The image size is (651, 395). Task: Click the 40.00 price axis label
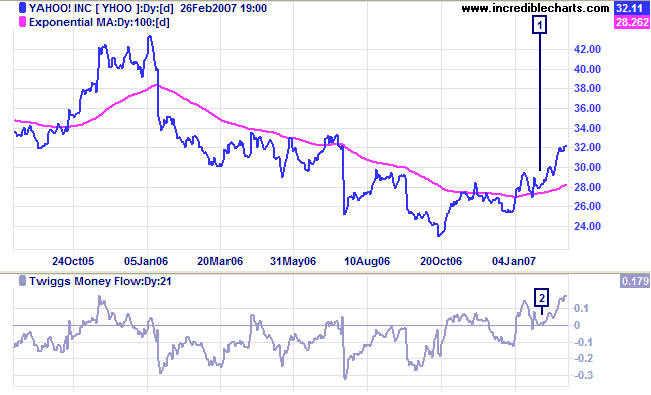pyautogui.click(x=587, y=69)
